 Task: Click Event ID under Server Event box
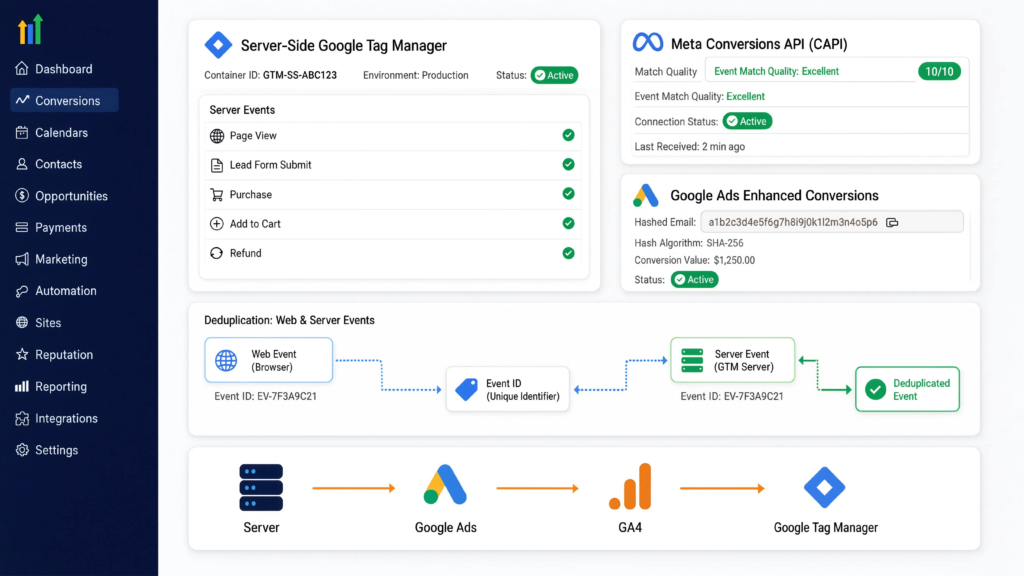731,396
